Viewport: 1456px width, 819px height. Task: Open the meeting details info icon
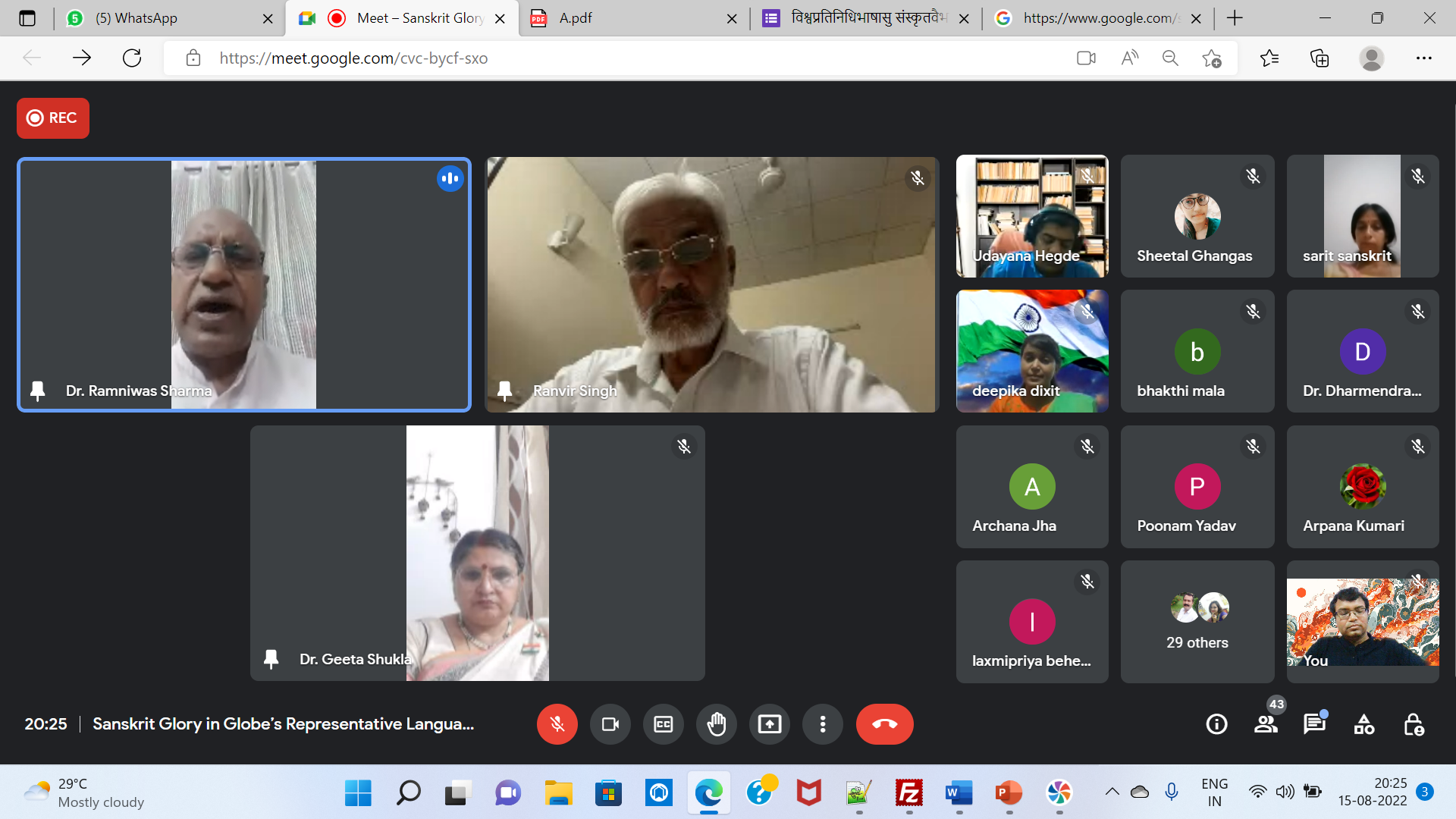tap(1216, 724)
